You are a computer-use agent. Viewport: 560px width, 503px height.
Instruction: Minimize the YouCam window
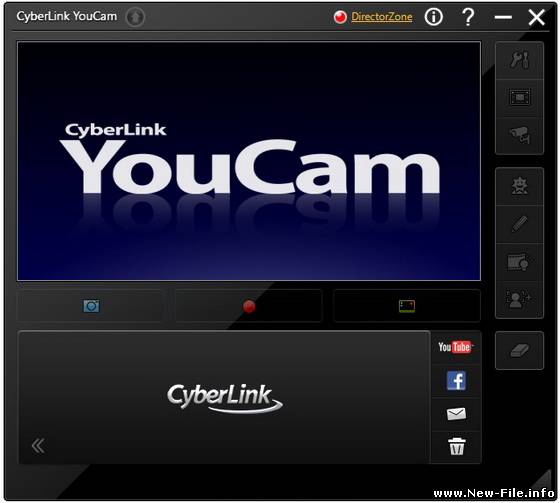click(x=503, y=17)
